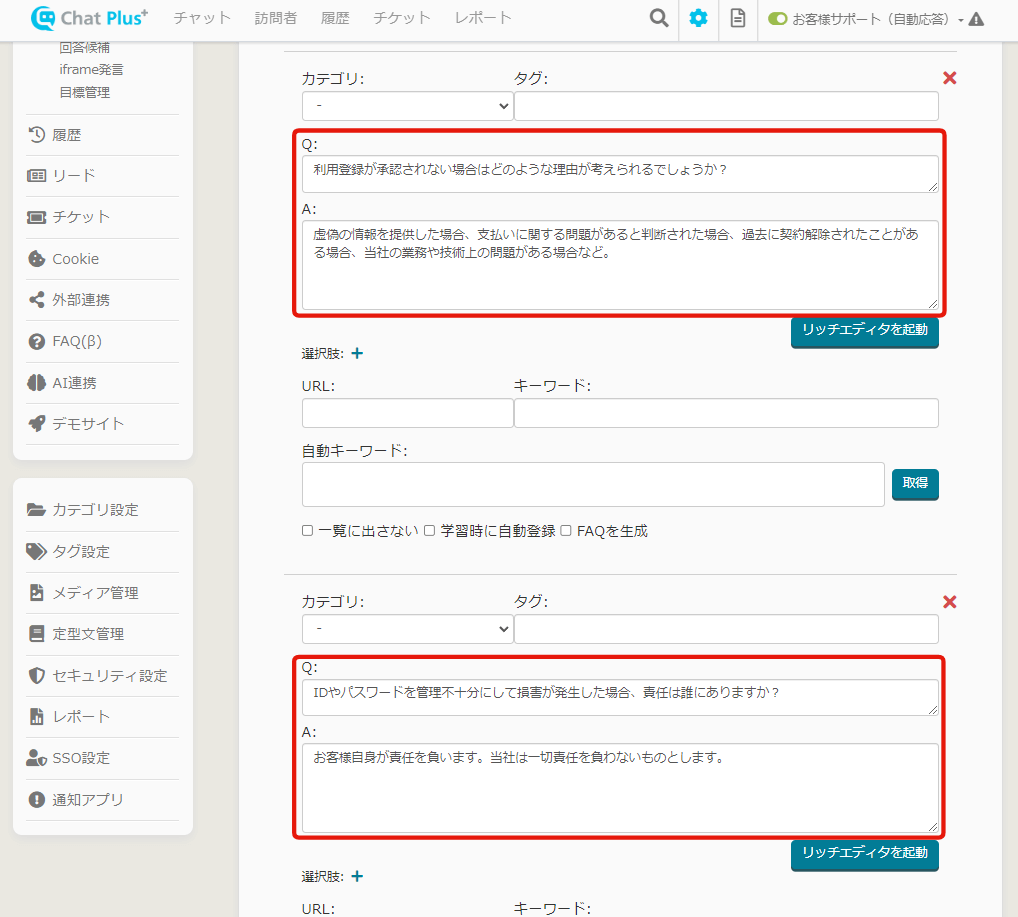Click the Chat Plus logo
1018x917 pixels.
pyautogui.click(x=90, y=18)
